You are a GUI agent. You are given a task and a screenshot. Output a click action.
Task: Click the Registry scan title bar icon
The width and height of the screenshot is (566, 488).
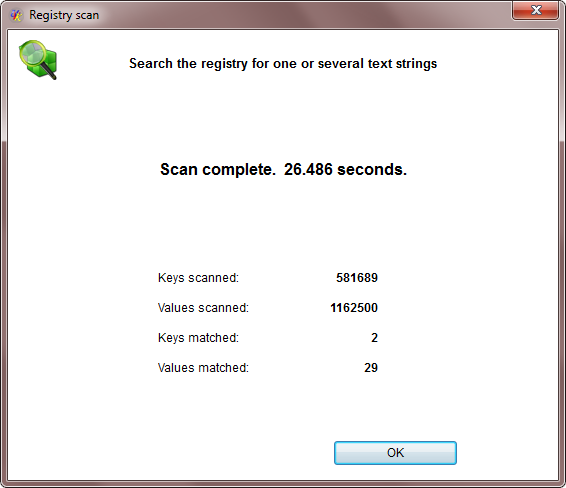(x=16, y=15)
